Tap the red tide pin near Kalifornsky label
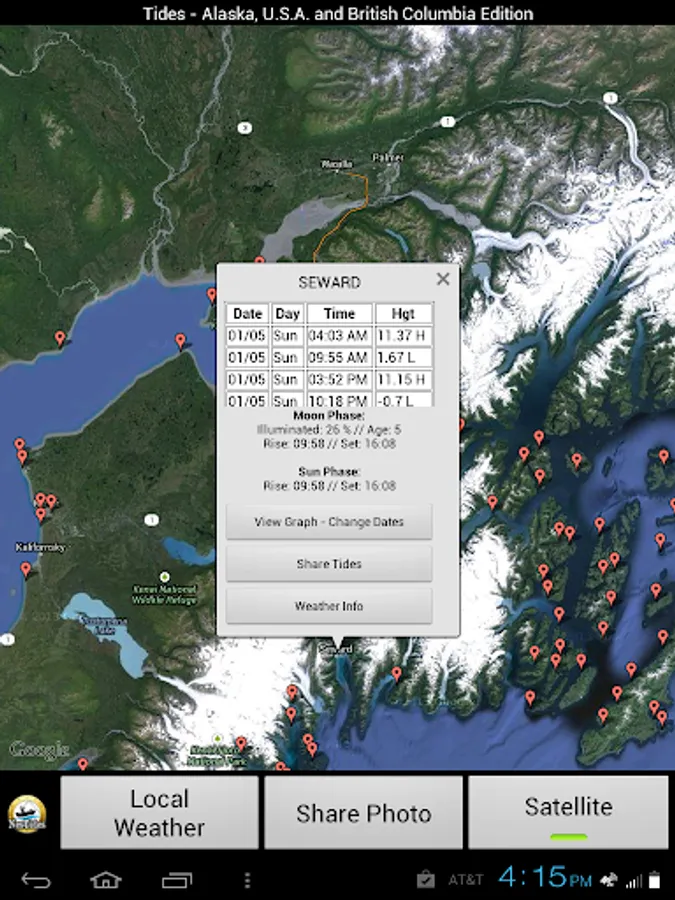This screenshot has width=675, height=900. [x=26, y=569]
